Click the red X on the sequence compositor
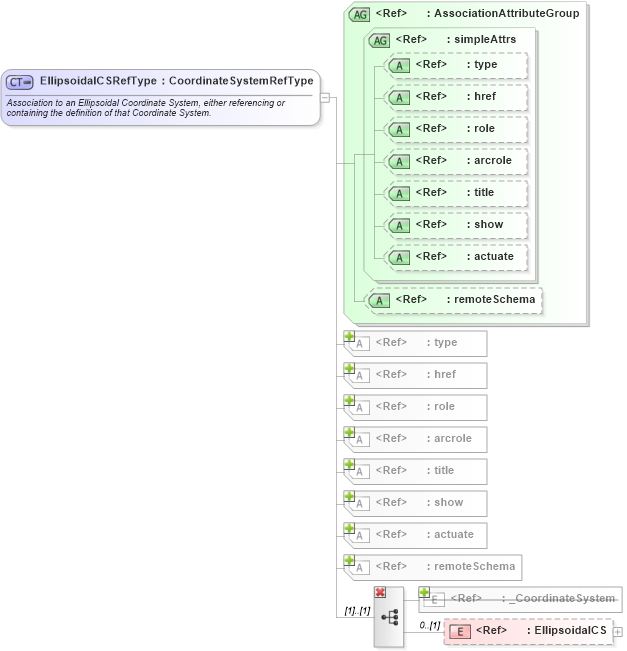The width and height of the screenshot is (627, 651). coord(380,592)
